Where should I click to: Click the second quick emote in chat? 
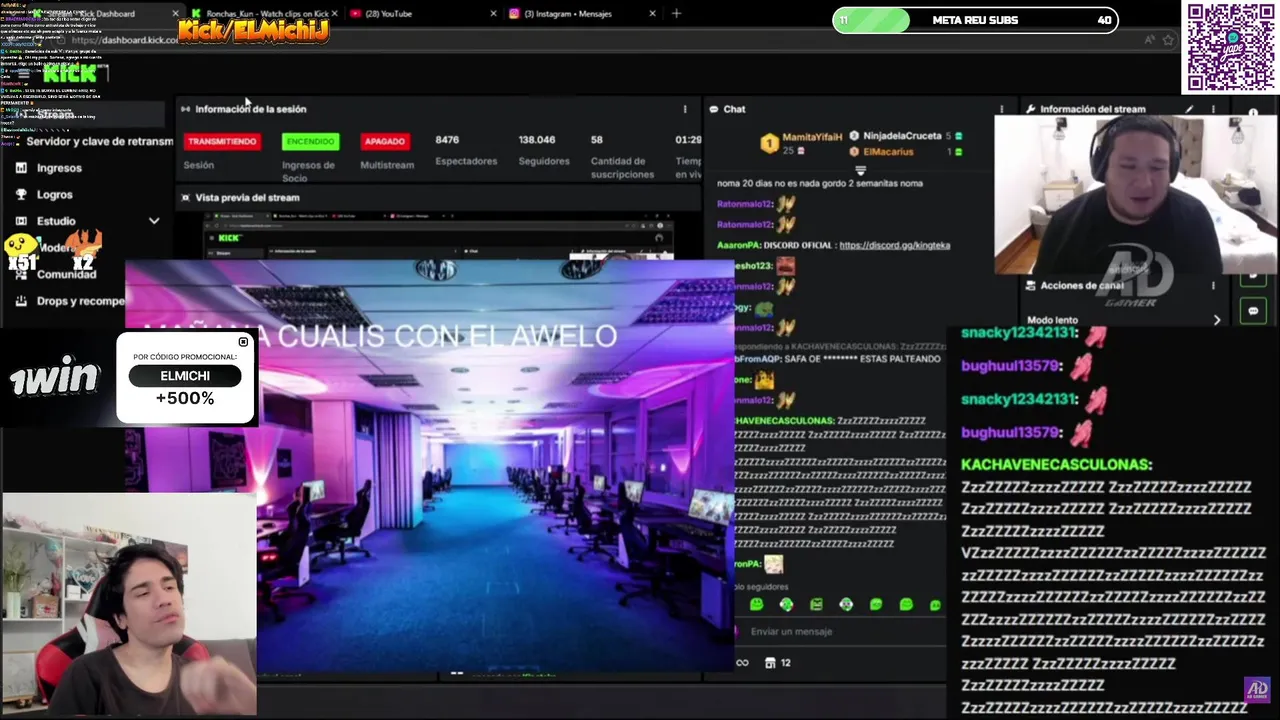pos(786,605)
